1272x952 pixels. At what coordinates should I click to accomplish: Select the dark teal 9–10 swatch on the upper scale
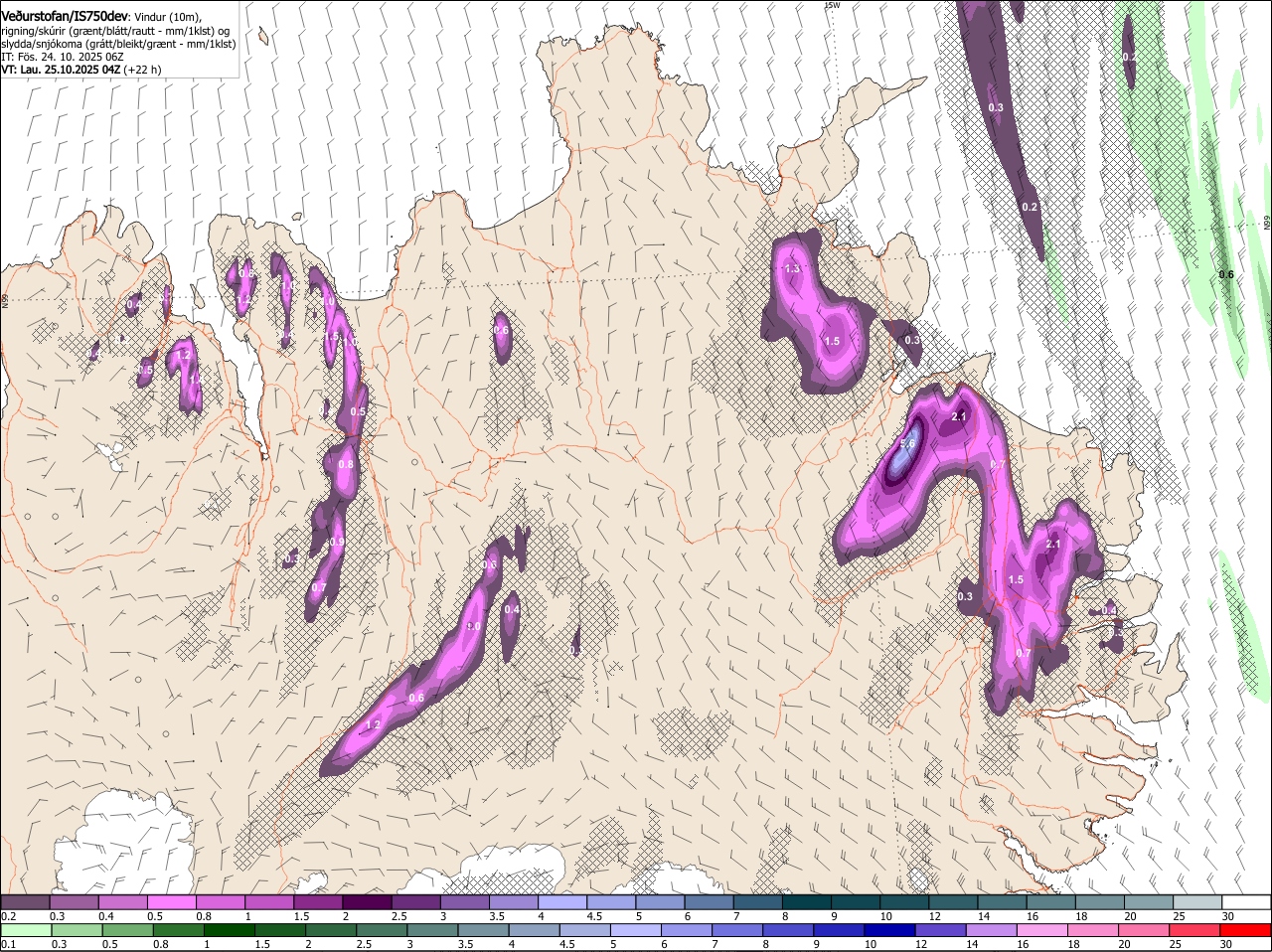[857, 902]
